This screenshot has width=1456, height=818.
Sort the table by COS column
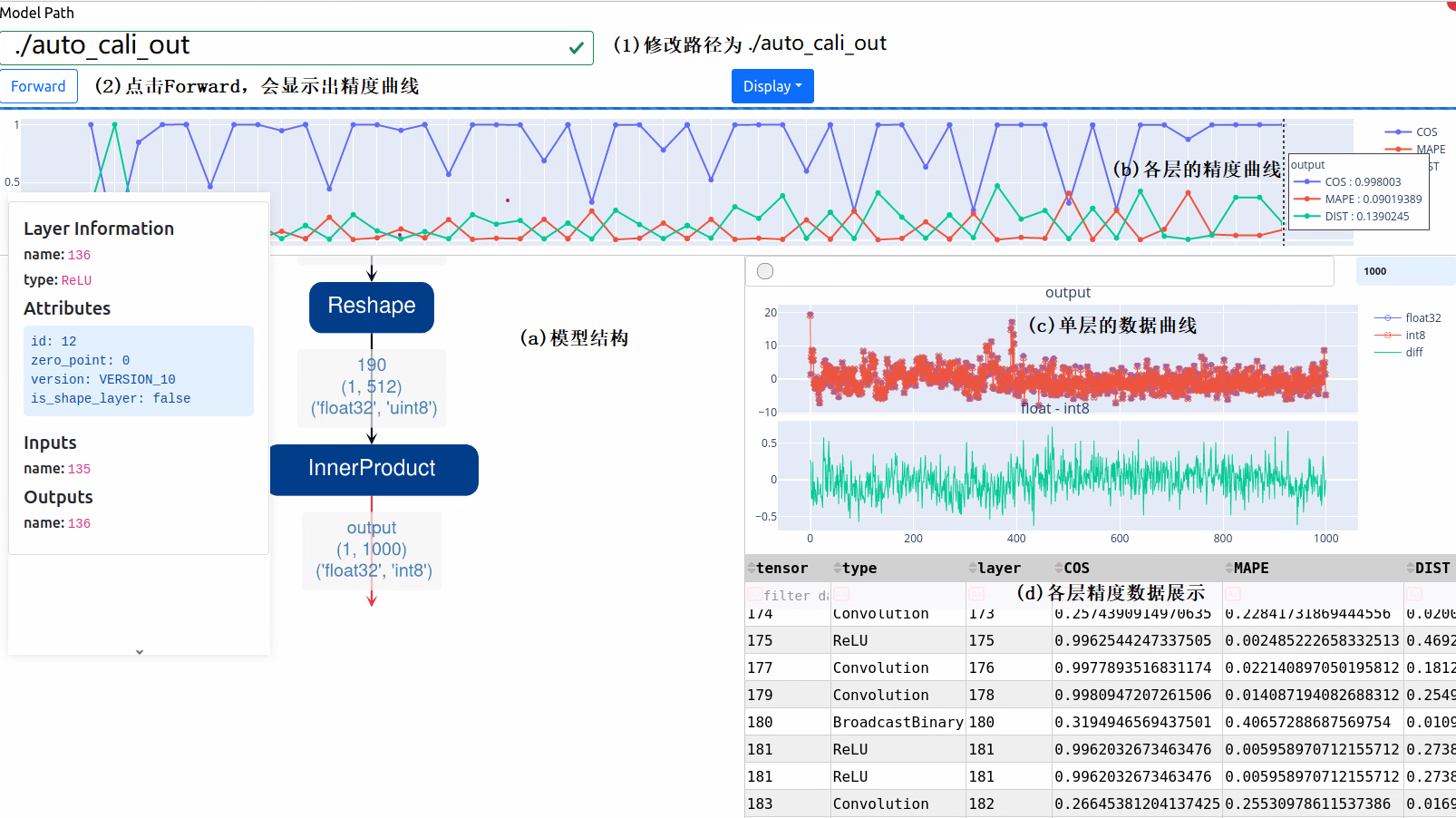[x=1059, y=569]
